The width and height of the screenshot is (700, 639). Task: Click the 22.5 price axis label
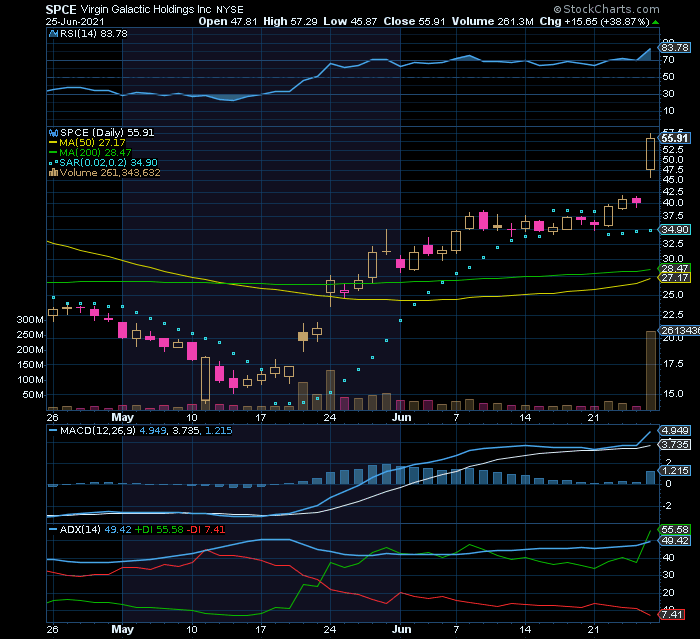point(673,315)
